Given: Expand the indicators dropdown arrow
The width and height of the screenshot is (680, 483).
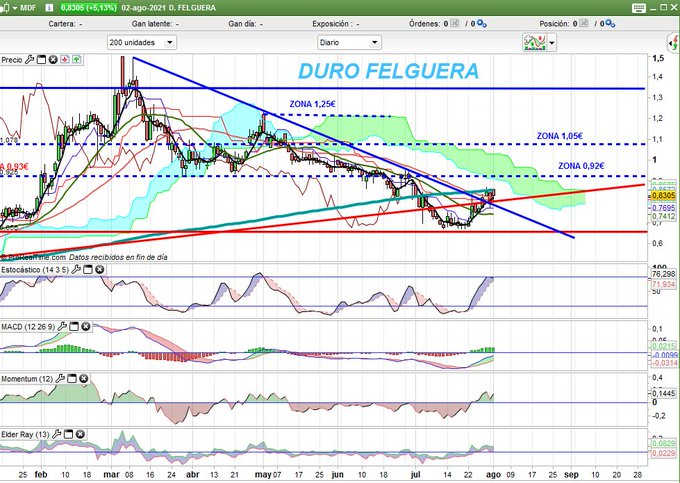Looking at the screenshot, I should click(552, 42).
